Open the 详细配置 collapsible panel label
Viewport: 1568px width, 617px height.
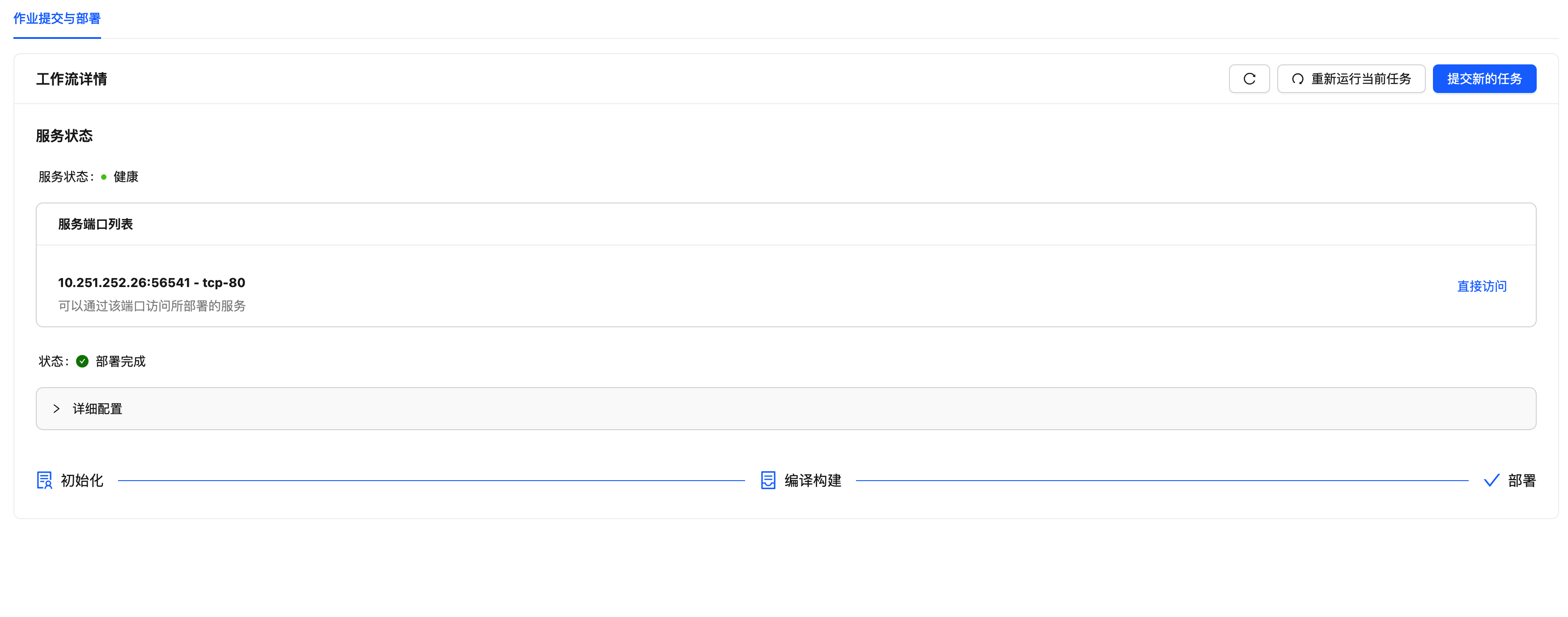[x=97, y=409]
